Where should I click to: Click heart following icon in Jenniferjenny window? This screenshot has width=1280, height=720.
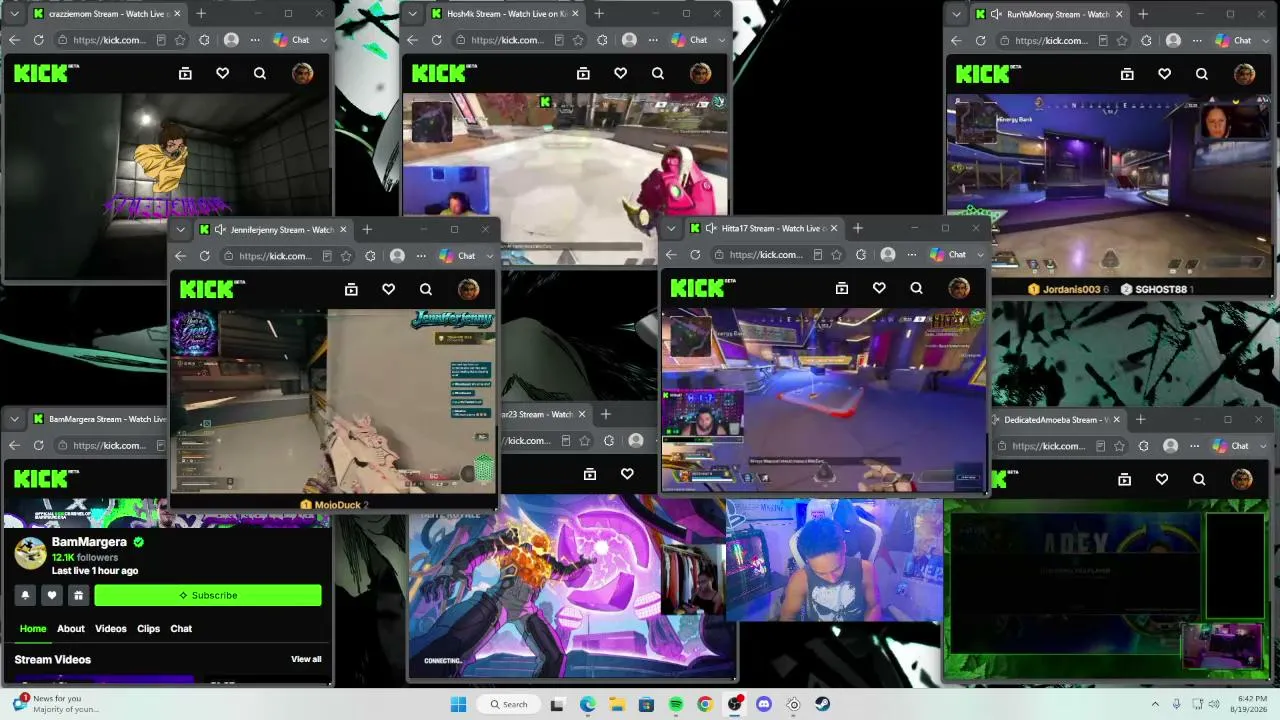389,289
